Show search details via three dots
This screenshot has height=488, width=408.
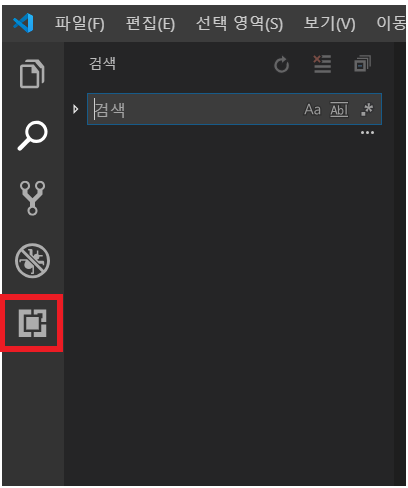coord(367,133)
